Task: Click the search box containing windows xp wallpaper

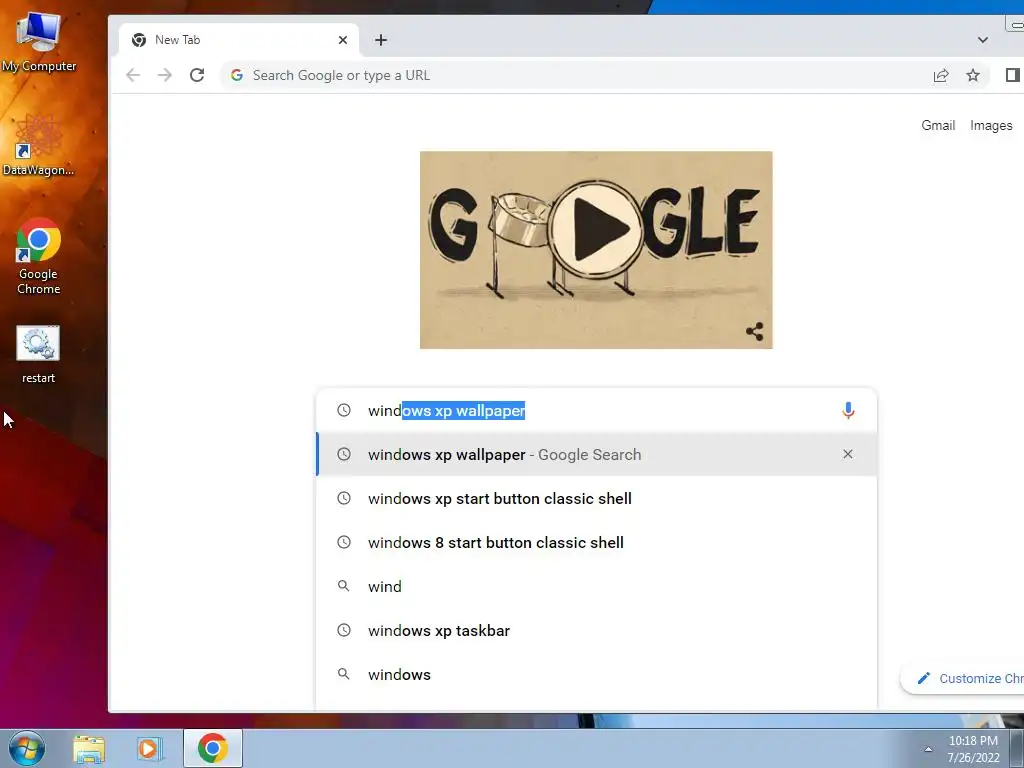Action: coord(596,410)
